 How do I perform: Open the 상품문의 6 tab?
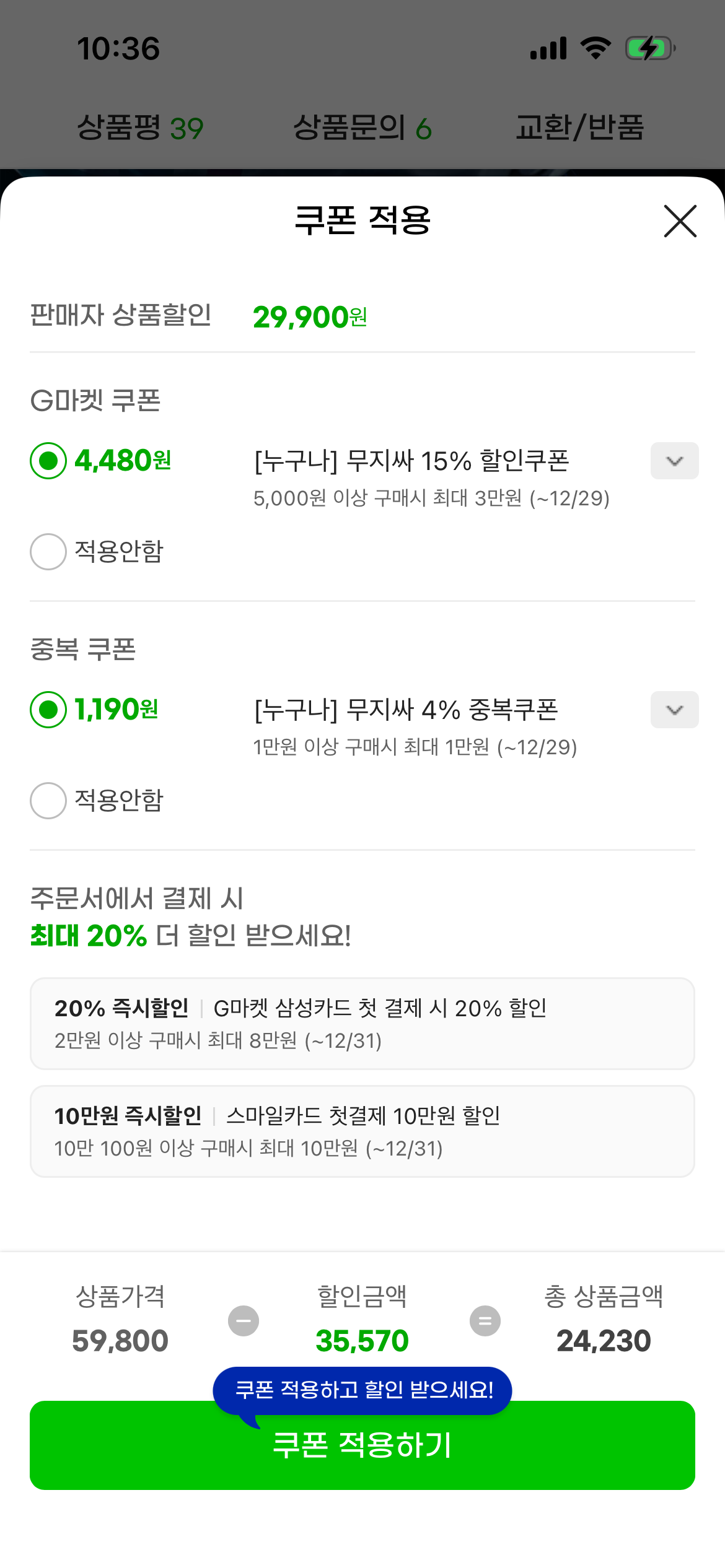click(362, 128)
